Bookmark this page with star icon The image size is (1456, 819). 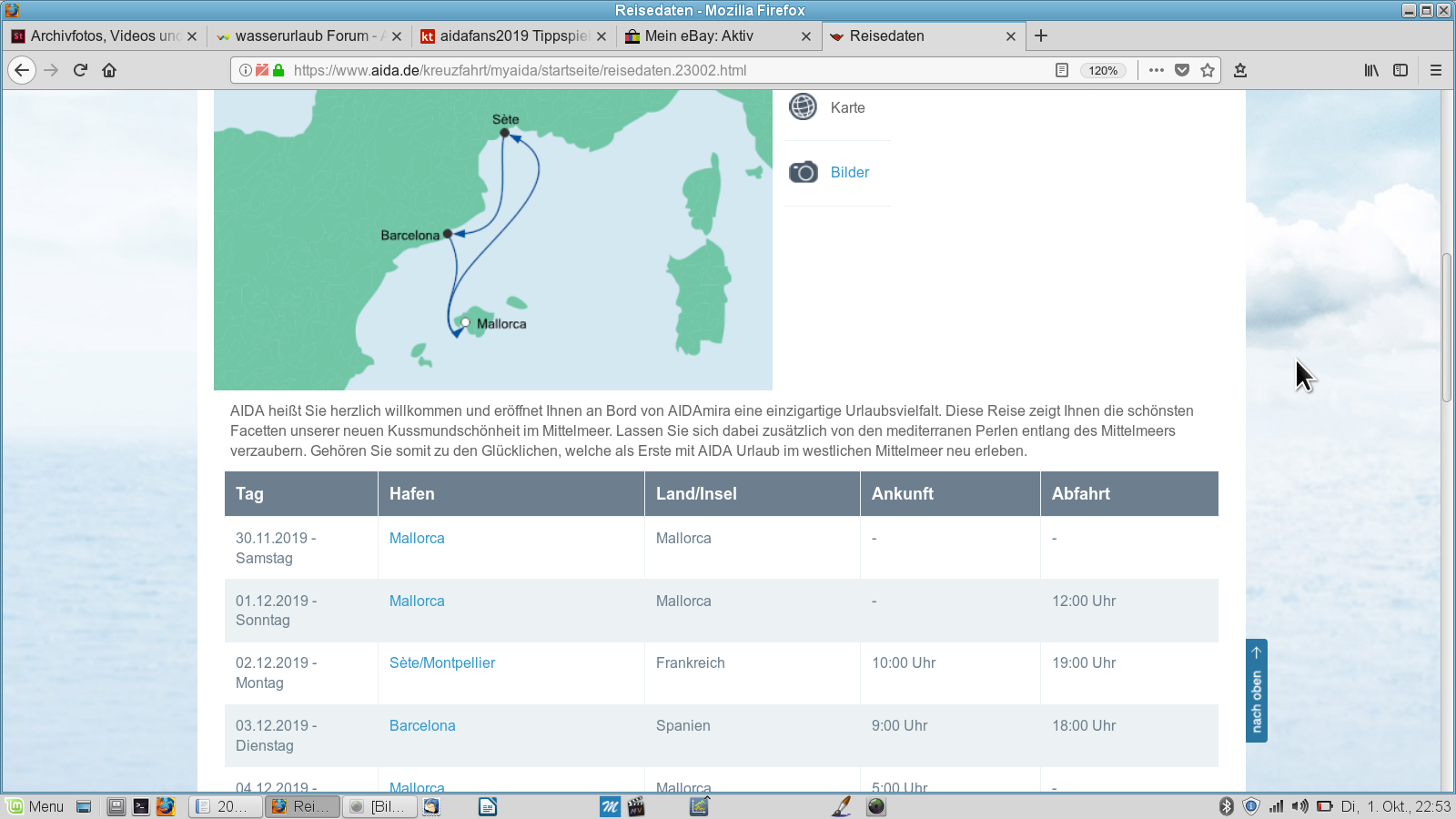pos(1208,70)
